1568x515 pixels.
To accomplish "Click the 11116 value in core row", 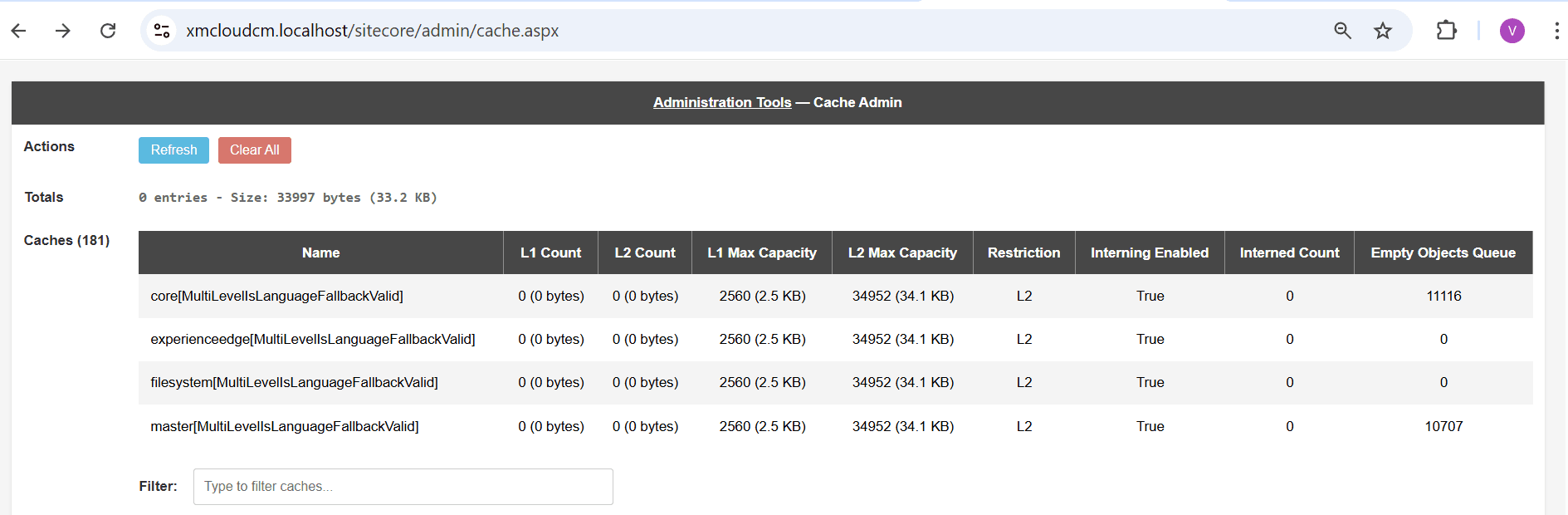I will click(x=1443, y=296).
